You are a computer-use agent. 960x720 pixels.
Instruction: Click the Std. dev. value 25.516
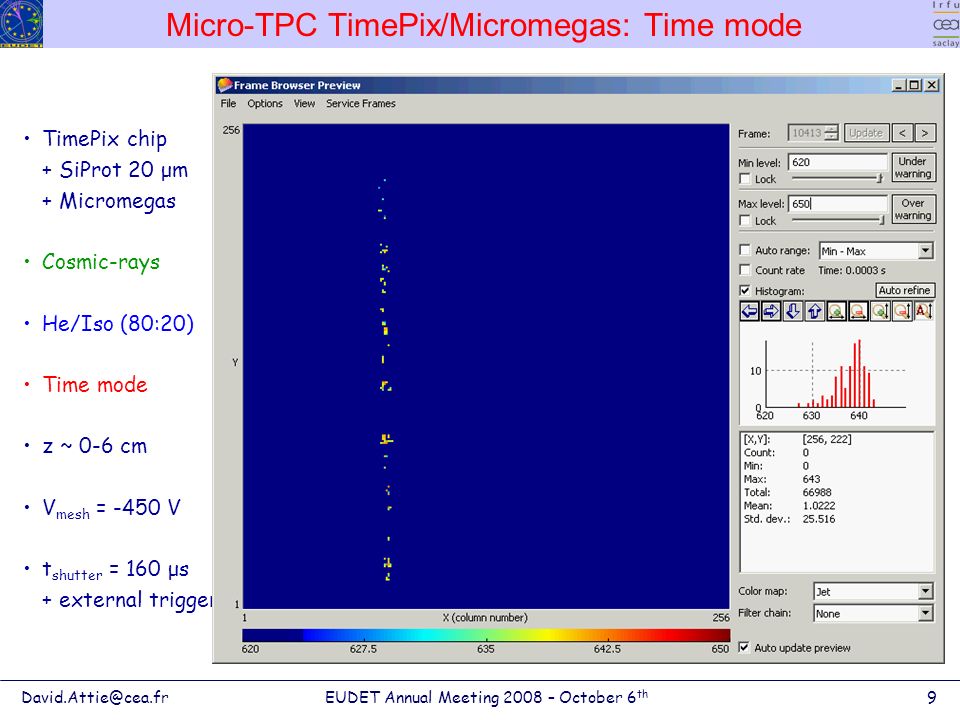pyautogui.click(x=819, y=519)
